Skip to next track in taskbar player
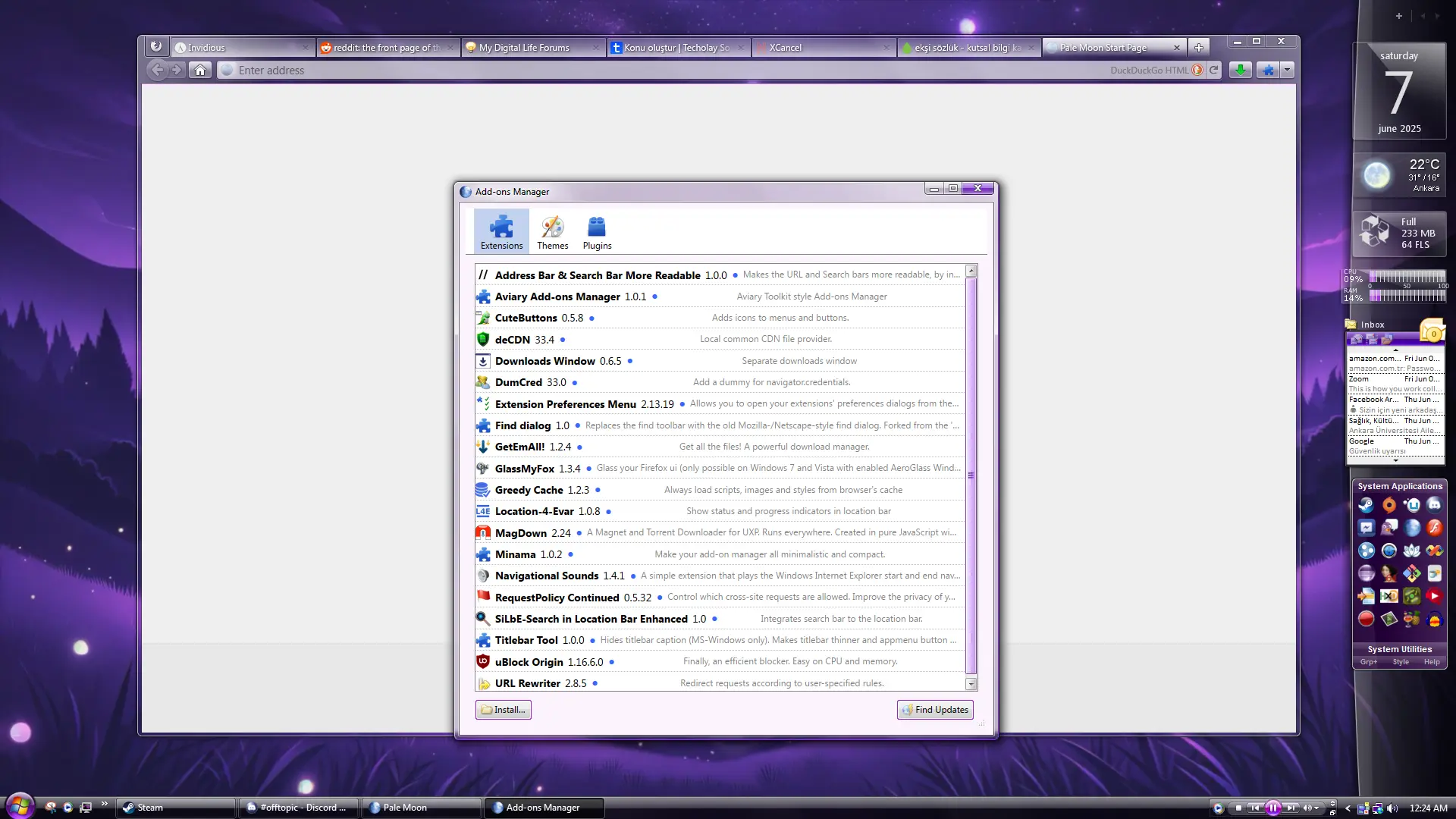Viewport: 1456px width, 819px height. click(1291, 808)
